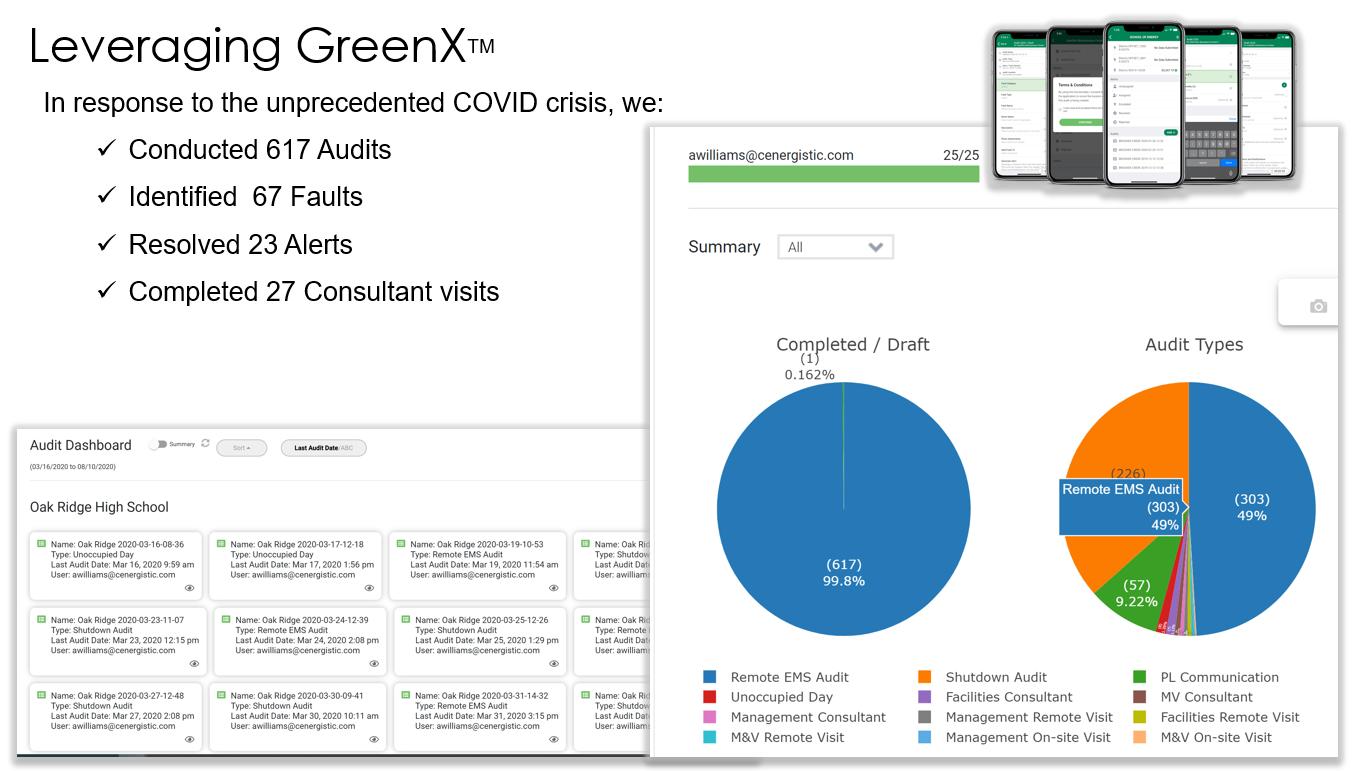This screenshot has height=771, width=1353.
Task: Click the Leveraging GreenX slide title
Action: [x=262, y=46]
